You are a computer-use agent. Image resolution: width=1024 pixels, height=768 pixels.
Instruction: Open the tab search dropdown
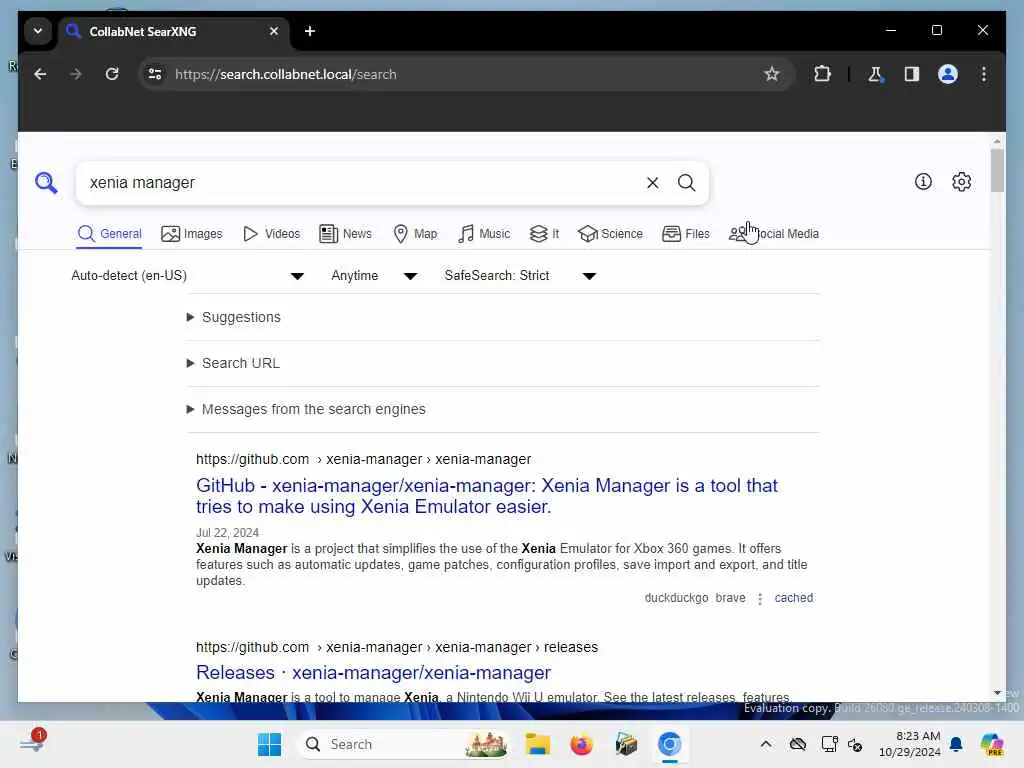(x=38, y=31)
